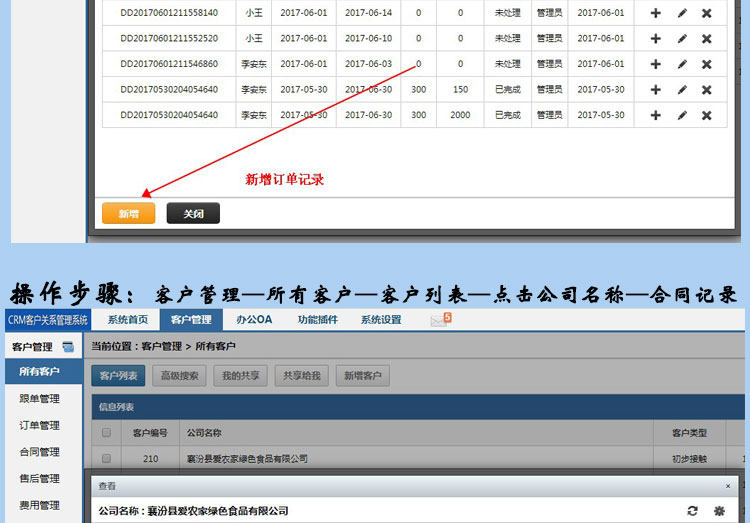Click the 客户编号 column header
750x523 pixels.
(150, 433)
